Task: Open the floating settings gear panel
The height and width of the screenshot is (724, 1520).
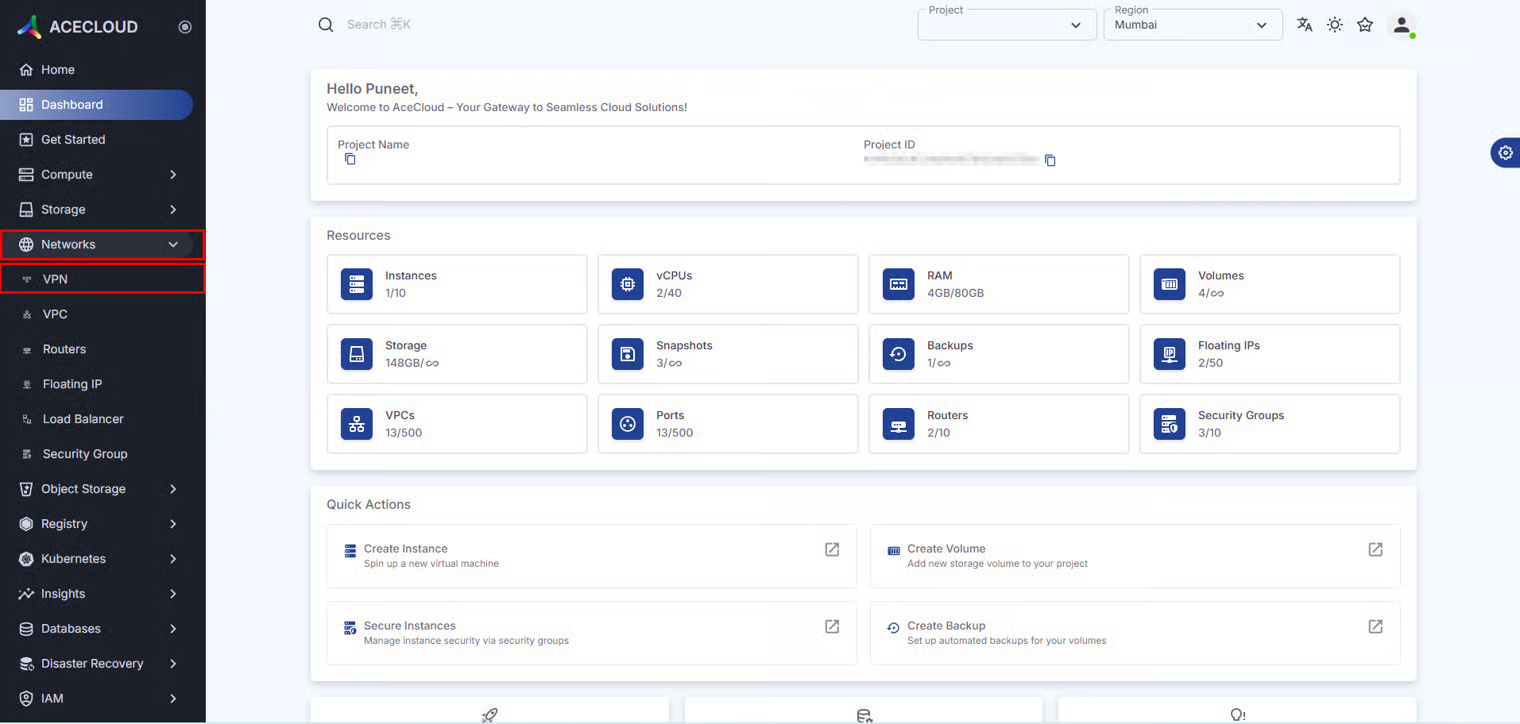Action: [x=1505, y=152]
